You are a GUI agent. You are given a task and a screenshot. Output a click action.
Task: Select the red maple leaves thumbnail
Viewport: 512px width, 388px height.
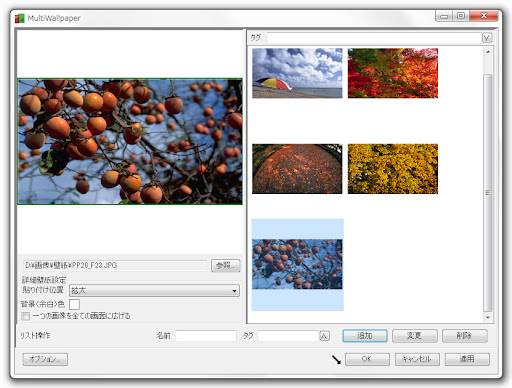(393, 73)
